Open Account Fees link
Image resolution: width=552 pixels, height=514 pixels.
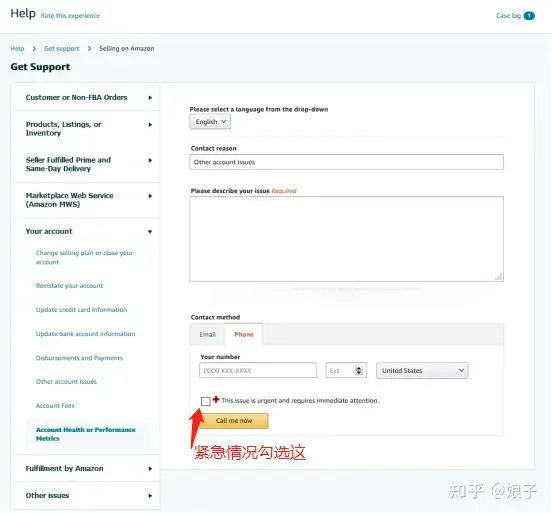coord(55,406)
